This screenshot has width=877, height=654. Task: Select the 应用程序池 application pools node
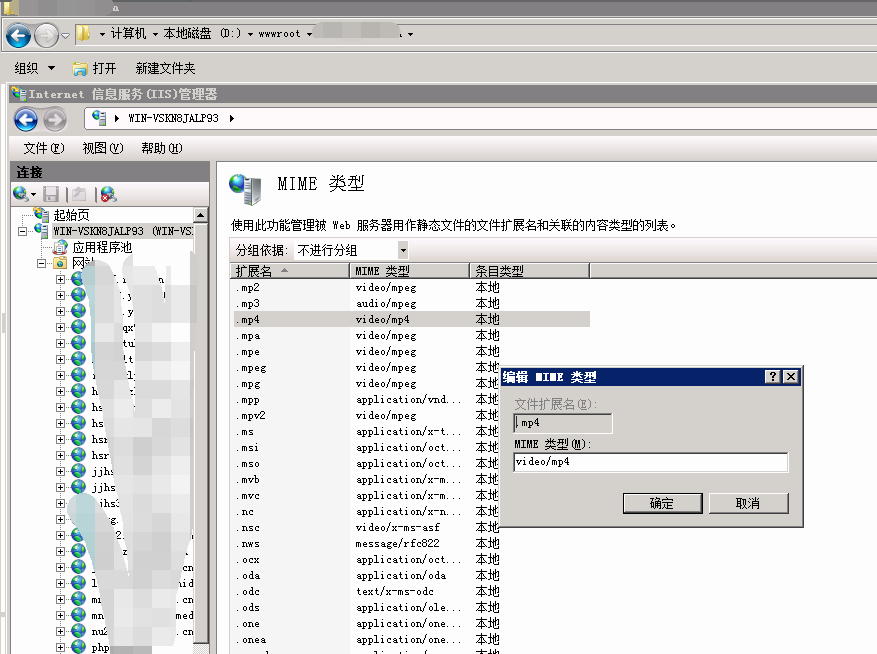pyautogui.click(x=101, y=247)
